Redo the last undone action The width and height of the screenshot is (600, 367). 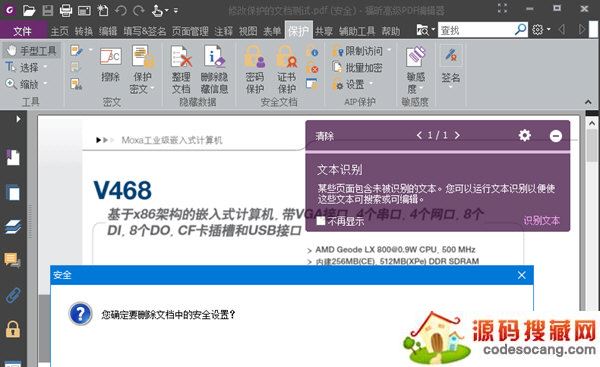pyautogui.click(x=139, y=10)
